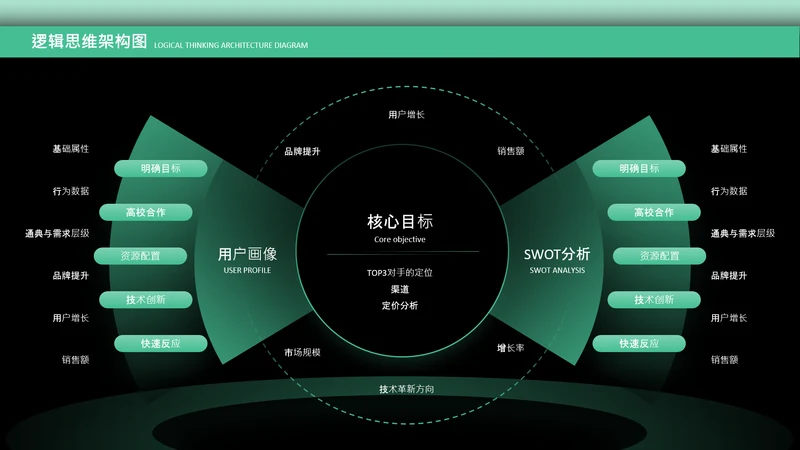The image size is (800, 450).
Task: Click the USER PROFILE caption
Action: (x=247, y=270)
